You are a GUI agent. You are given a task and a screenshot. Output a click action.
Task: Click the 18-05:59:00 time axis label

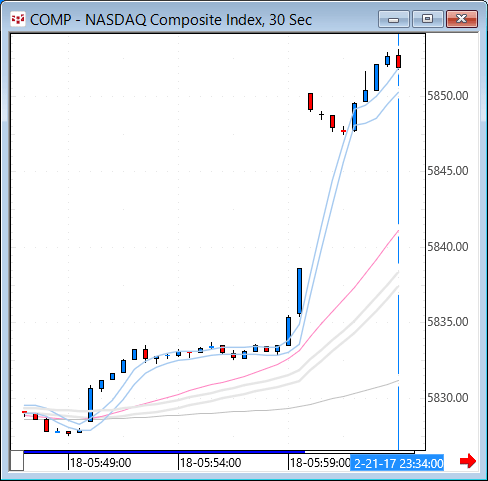coord(320,463)
